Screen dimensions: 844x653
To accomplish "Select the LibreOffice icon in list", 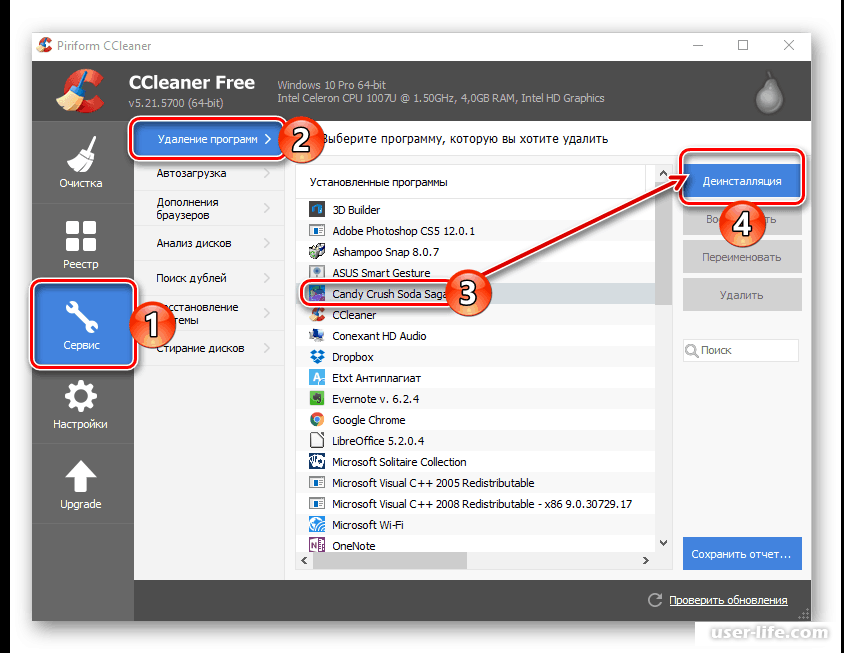I will pos(317,440).
